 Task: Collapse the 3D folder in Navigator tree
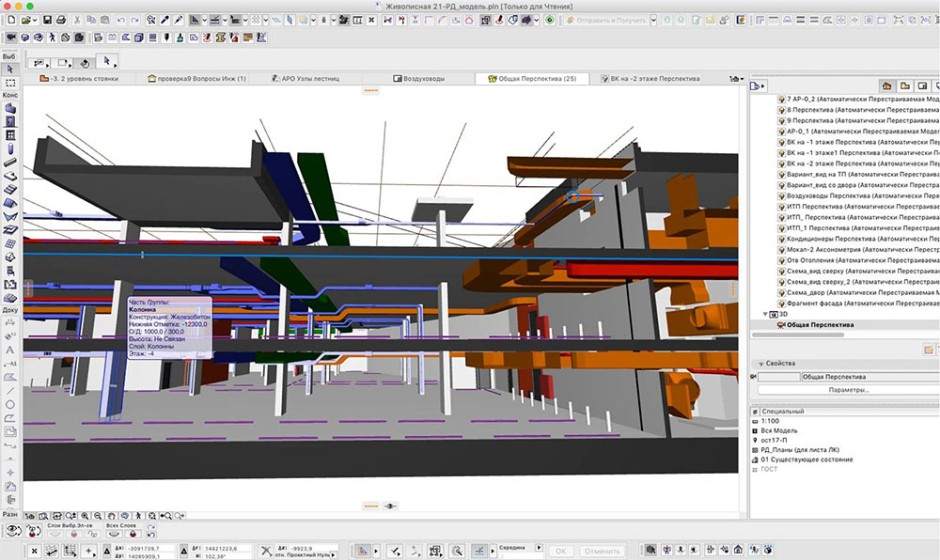click(x=765, y=314)
